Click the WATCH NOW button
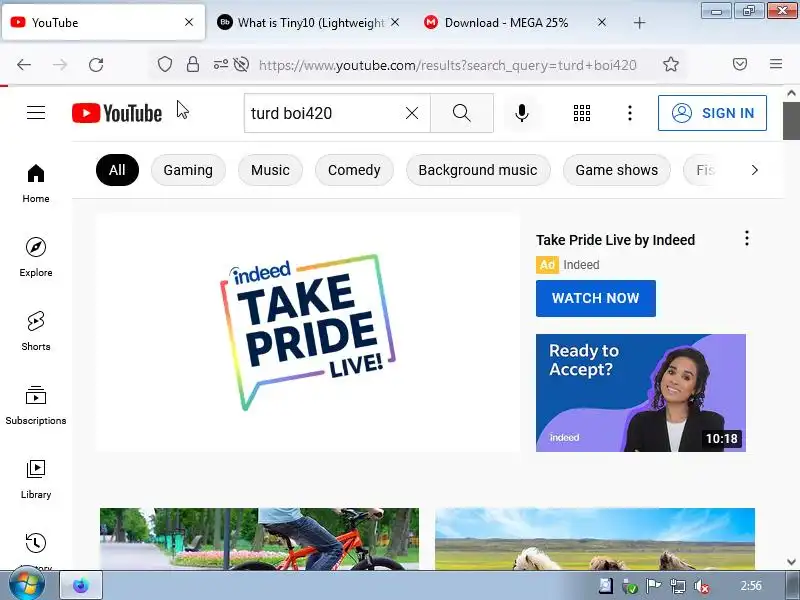This screenshot has height=600, width=800. pyautogui.click(x=595, y=298)
